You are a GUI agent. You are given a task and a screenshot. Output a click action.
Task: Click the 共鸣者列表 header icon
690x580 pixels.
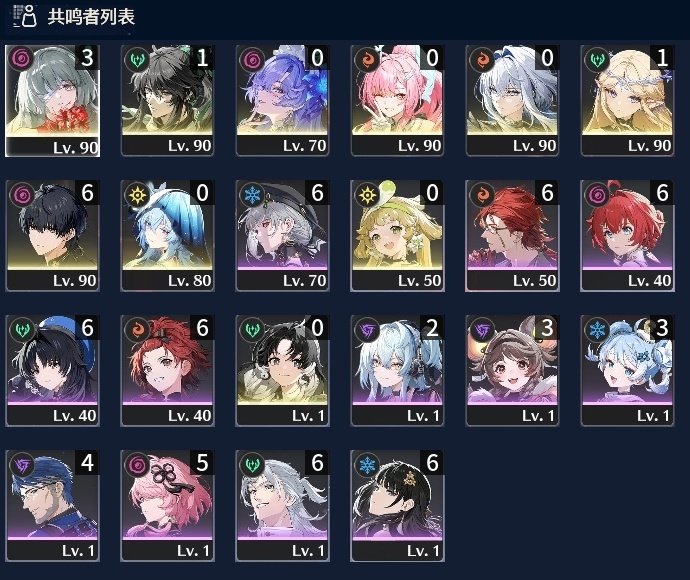pos(25,16)
